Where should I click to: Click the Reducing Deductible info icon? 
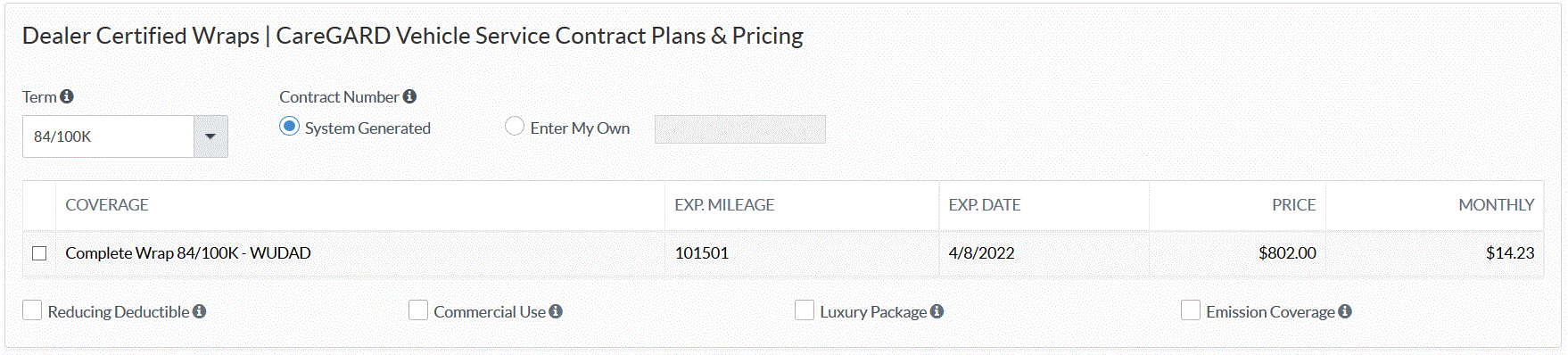coord(199,311)
